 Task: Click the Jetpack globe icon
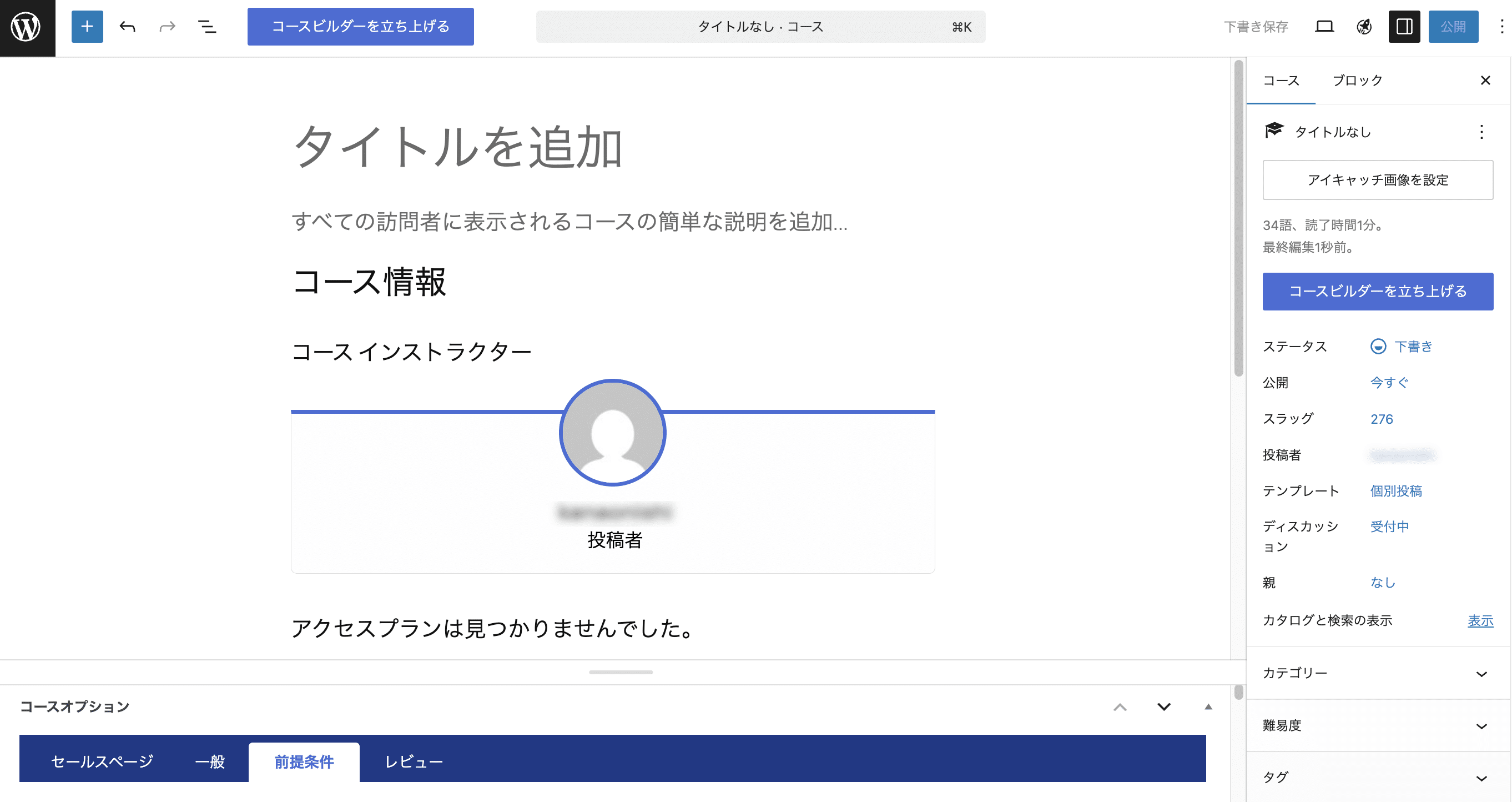[x=1364, y=27]
